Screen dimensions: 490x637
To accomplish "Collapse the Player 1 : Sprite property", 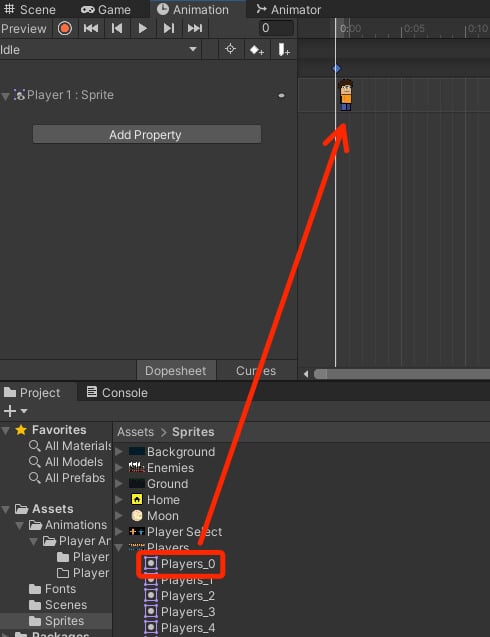I will click(x=5, y=96).
